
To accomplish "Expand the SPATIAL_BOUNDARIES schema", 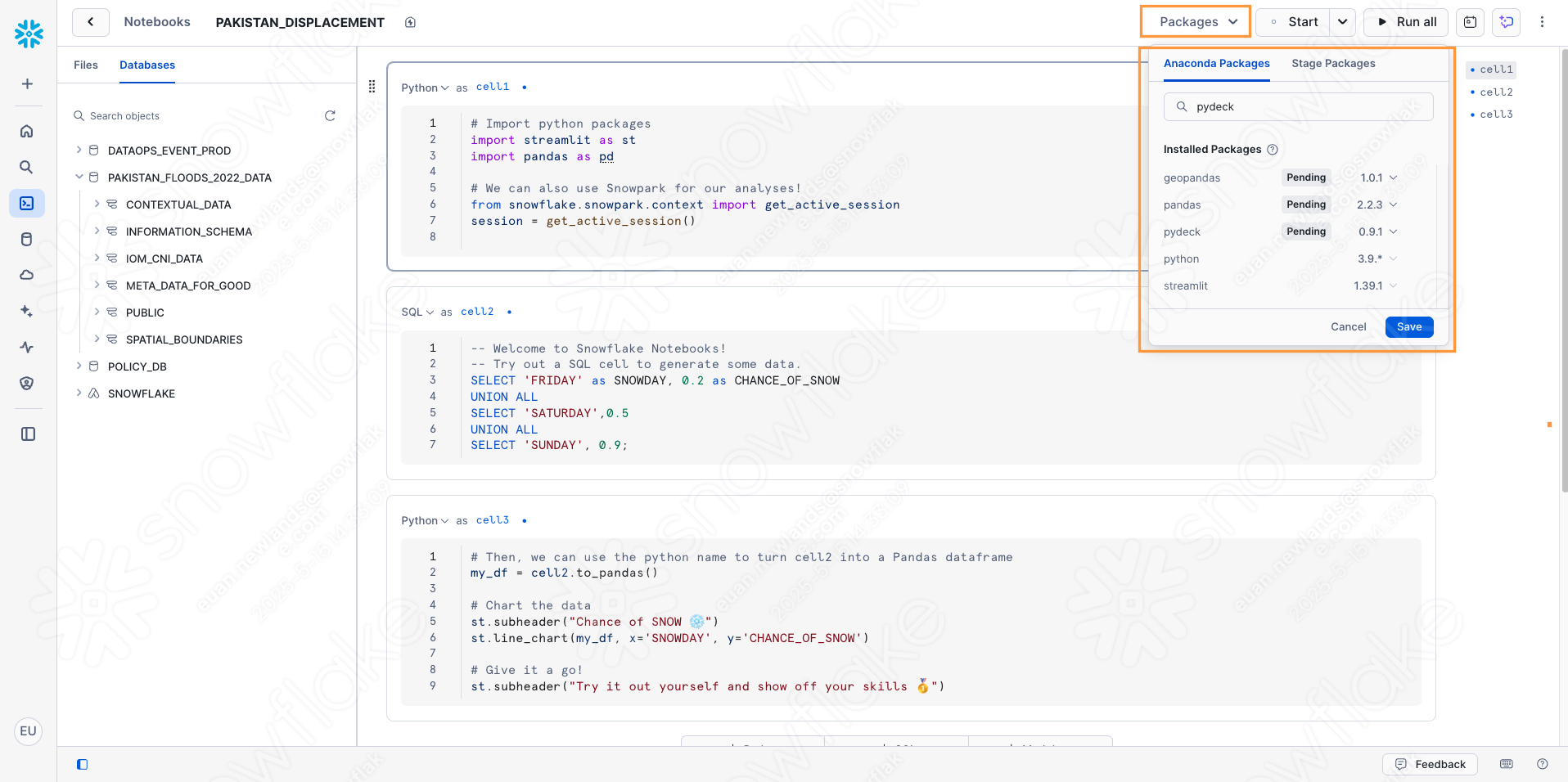I will [x=97, y=339].
